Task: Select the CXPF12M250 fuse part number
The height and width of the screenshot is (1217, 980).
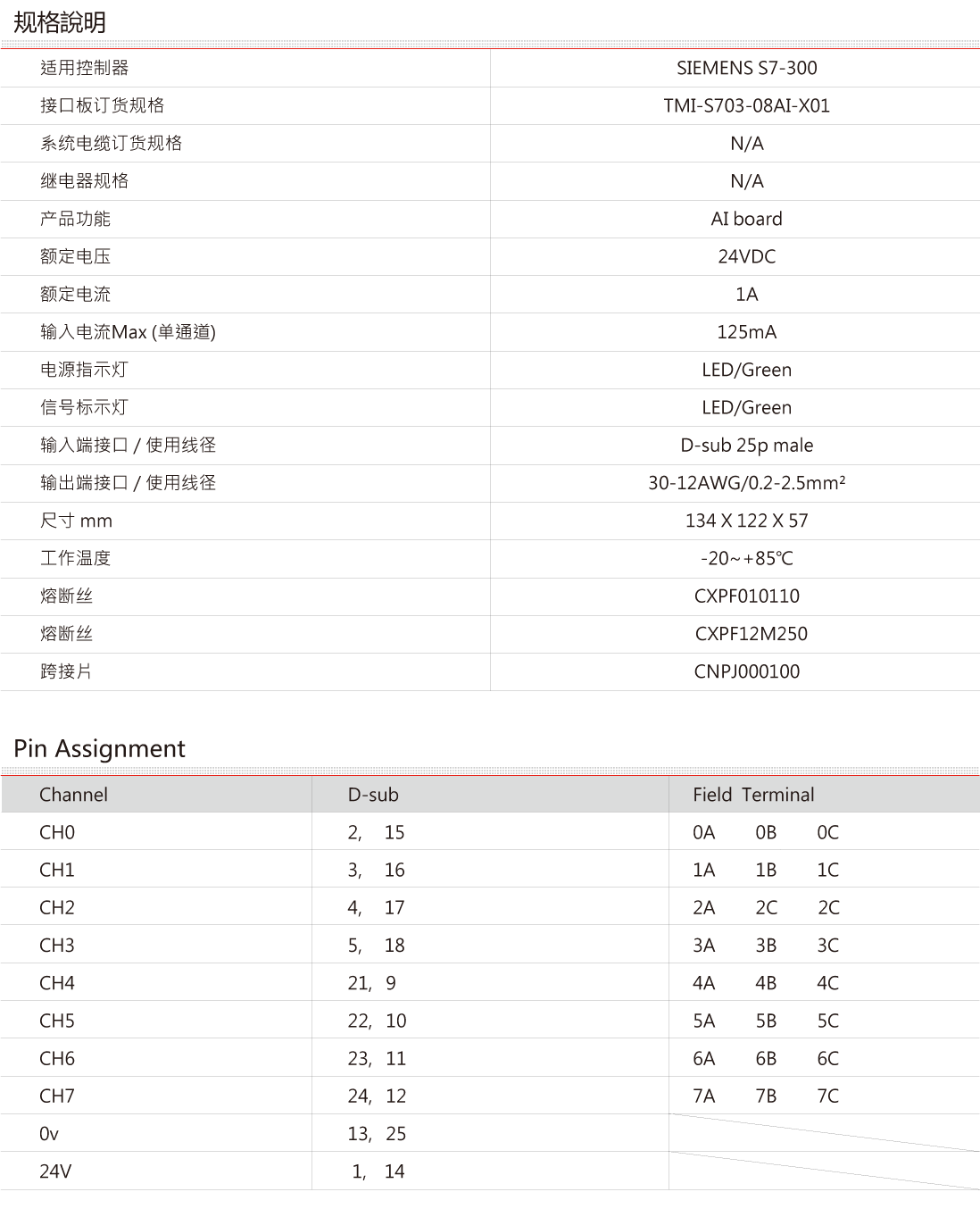Action: [x=751, y=634]
